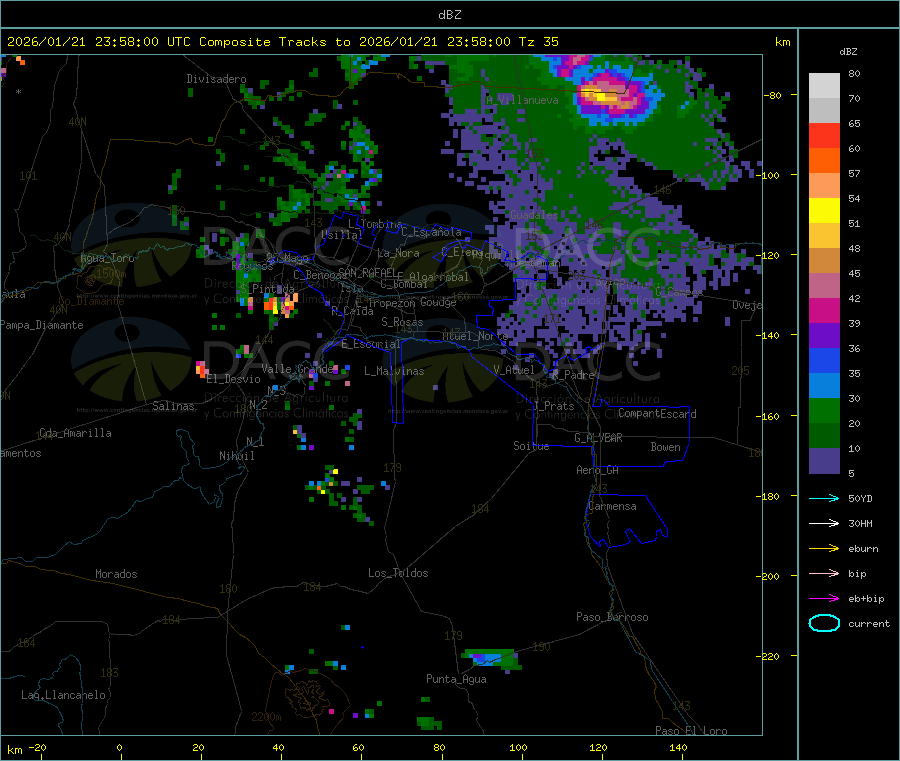This screenshot has width=900, height=761.
Task: Select the yellow swatch between 54 and 51
Action: point(824,211)
